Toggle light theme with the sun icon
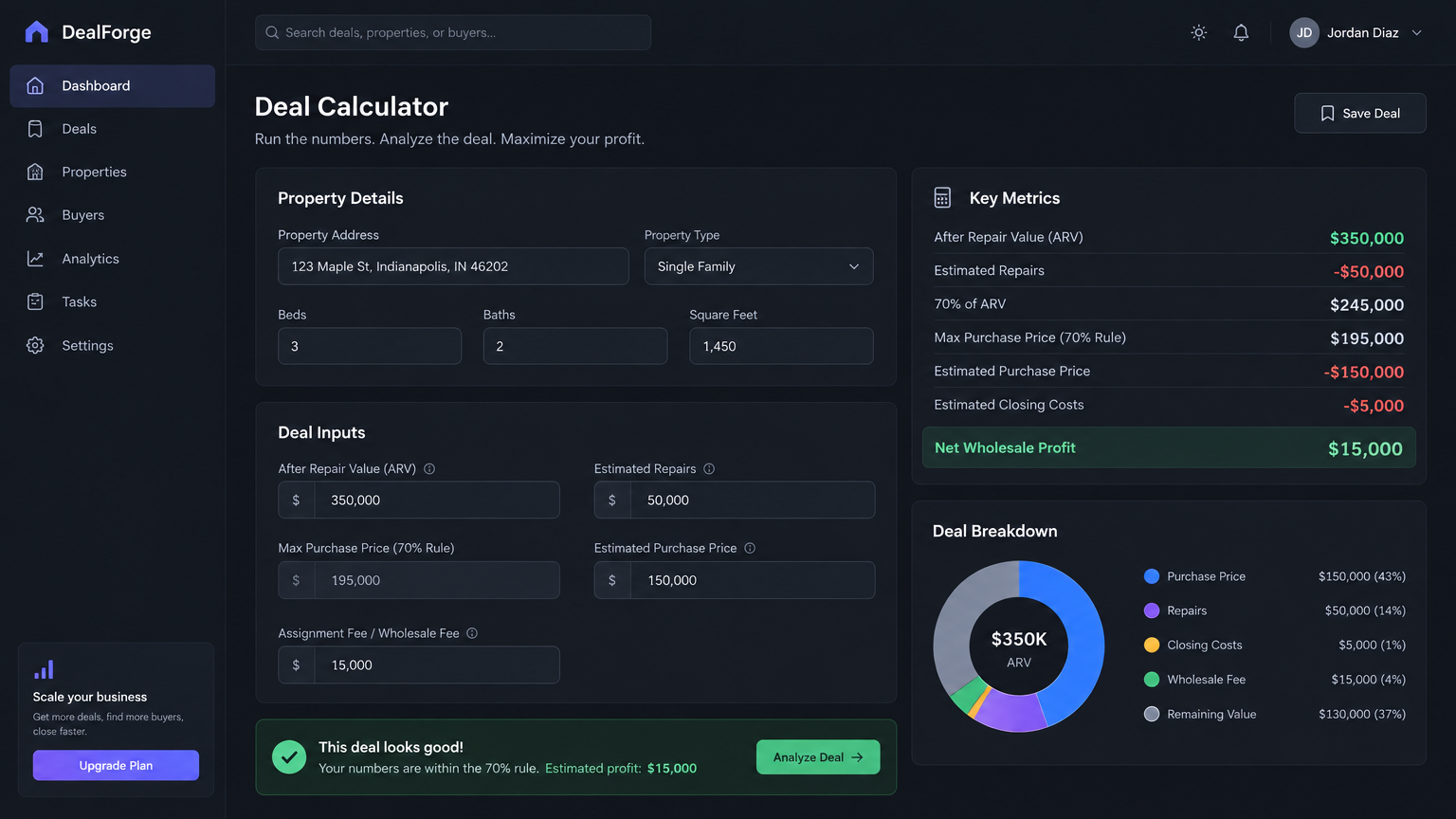Viewport: 1456px width, 819px height. (x=1199, y=32)
